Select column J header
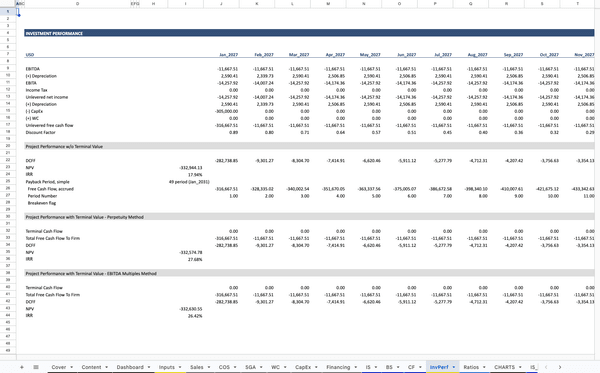 (221, 3)
